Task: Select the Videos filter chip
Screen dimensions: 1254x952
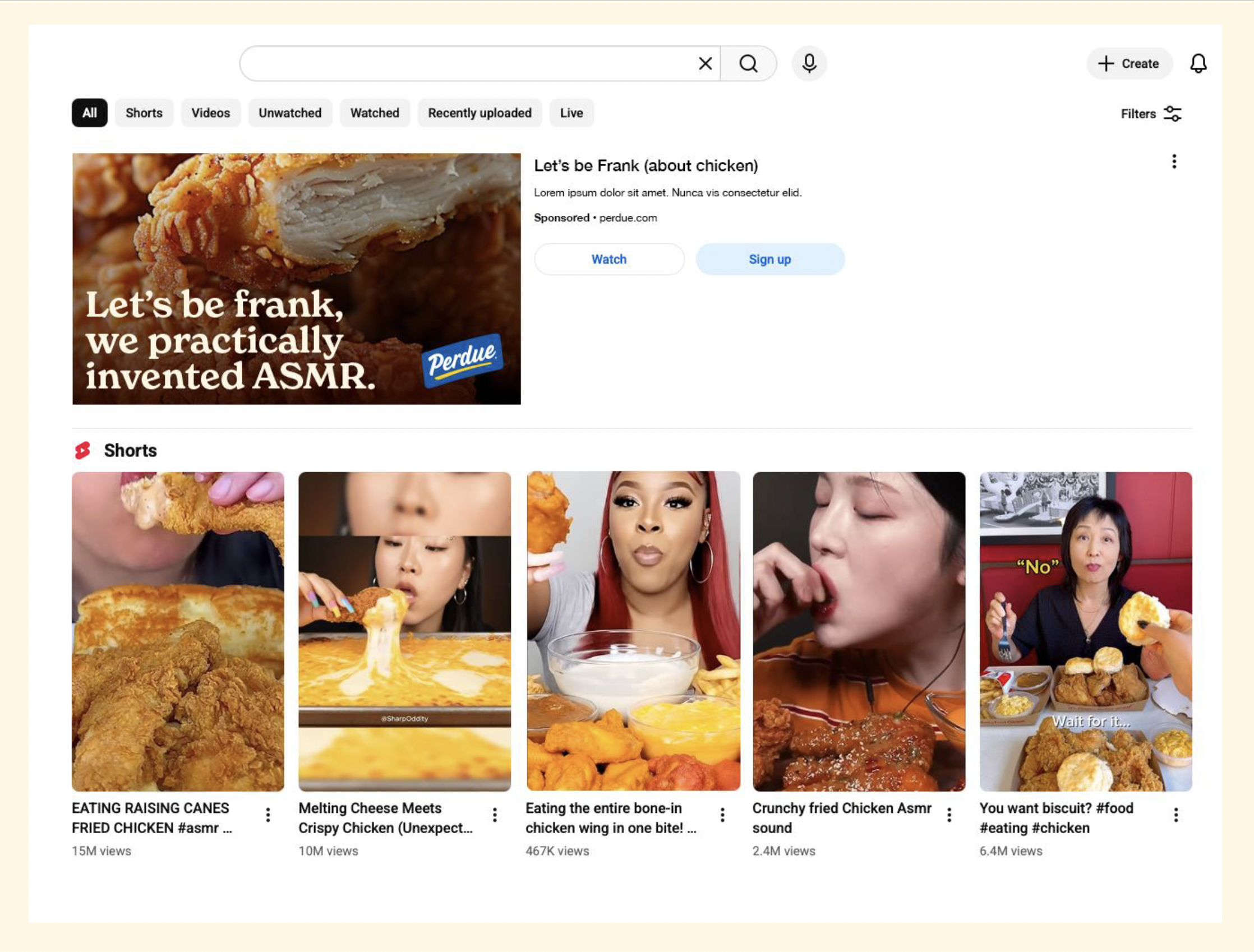Action: pyautogui.click(x=211, y=113)
